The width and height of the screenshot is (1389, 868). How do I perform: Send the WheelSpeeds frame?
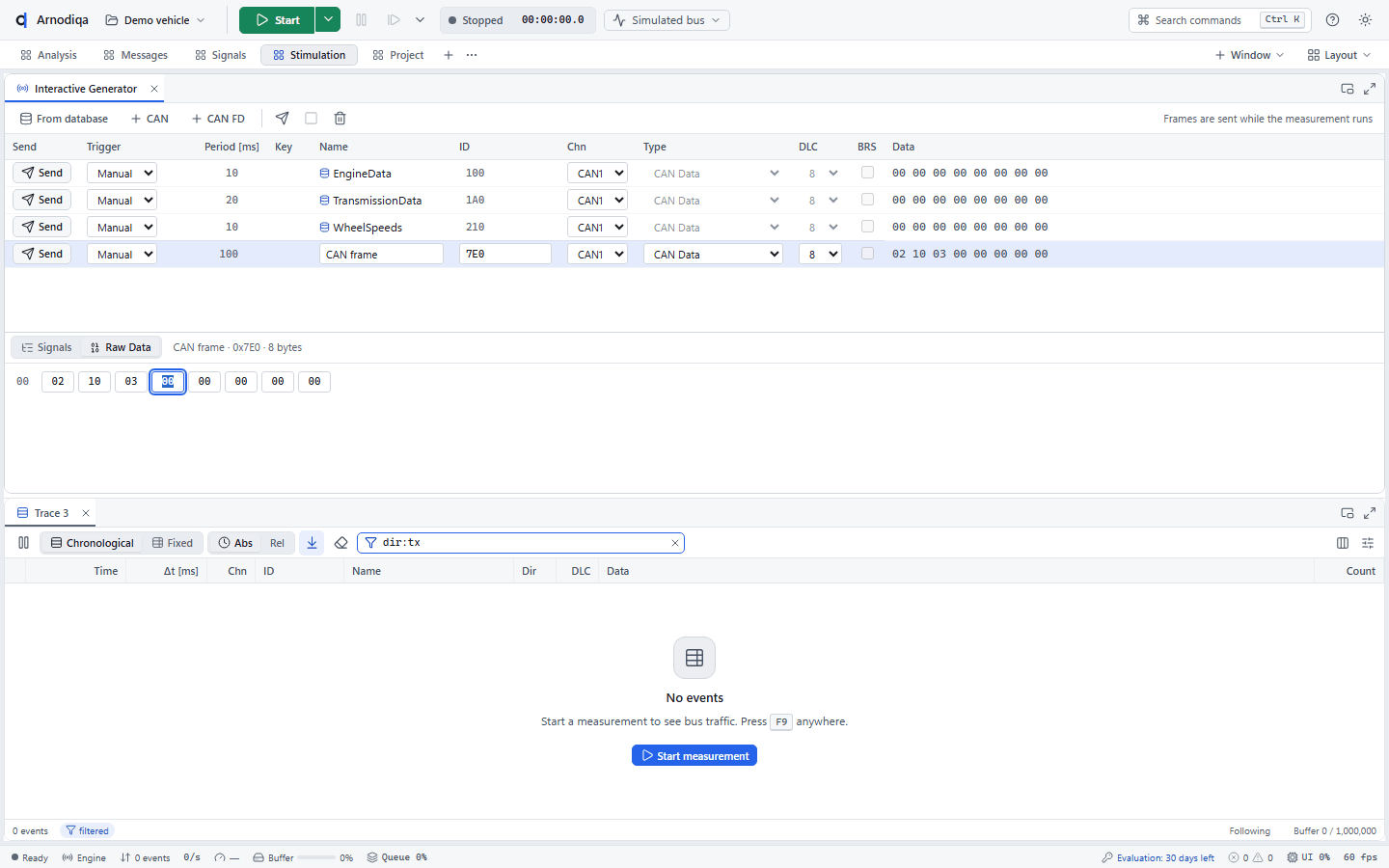pyautogui.click(x=41, y=227)
